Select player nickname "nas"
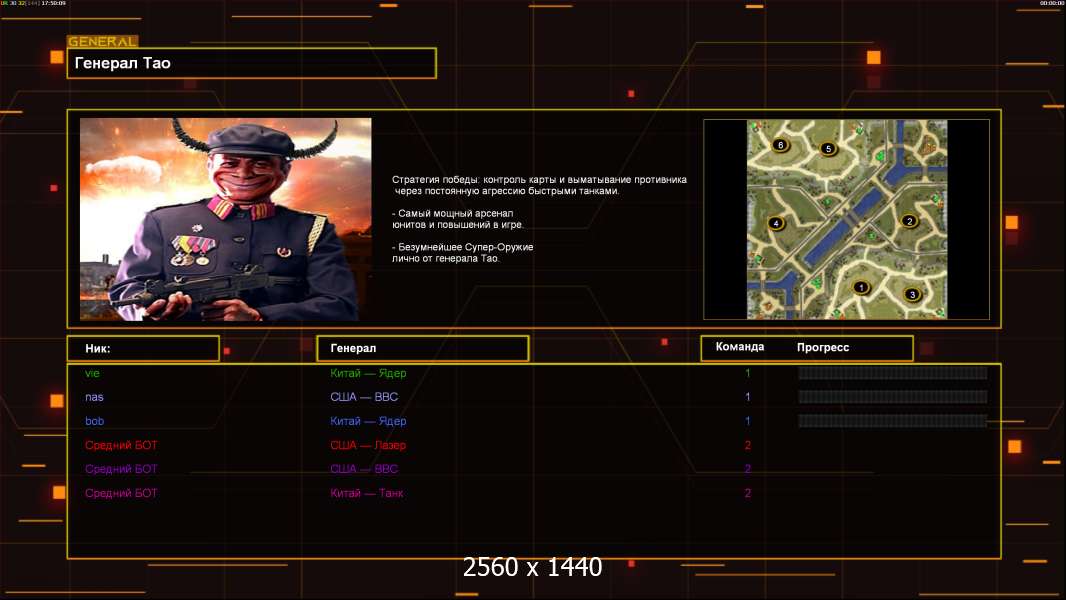1066x600 pixels. click(x=94, y=397)
